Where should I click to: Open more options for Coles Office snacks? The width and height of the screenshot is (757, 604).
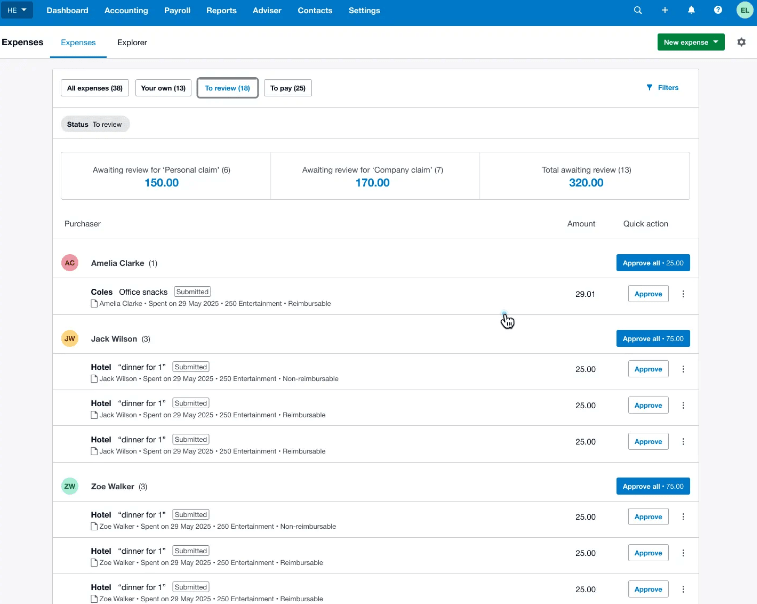pyautogui.click(x=683, y=294)
